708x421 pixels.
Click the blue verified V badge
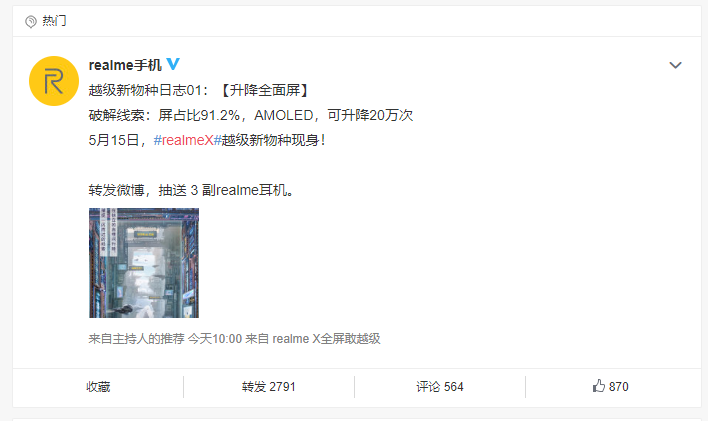(173, 64)
